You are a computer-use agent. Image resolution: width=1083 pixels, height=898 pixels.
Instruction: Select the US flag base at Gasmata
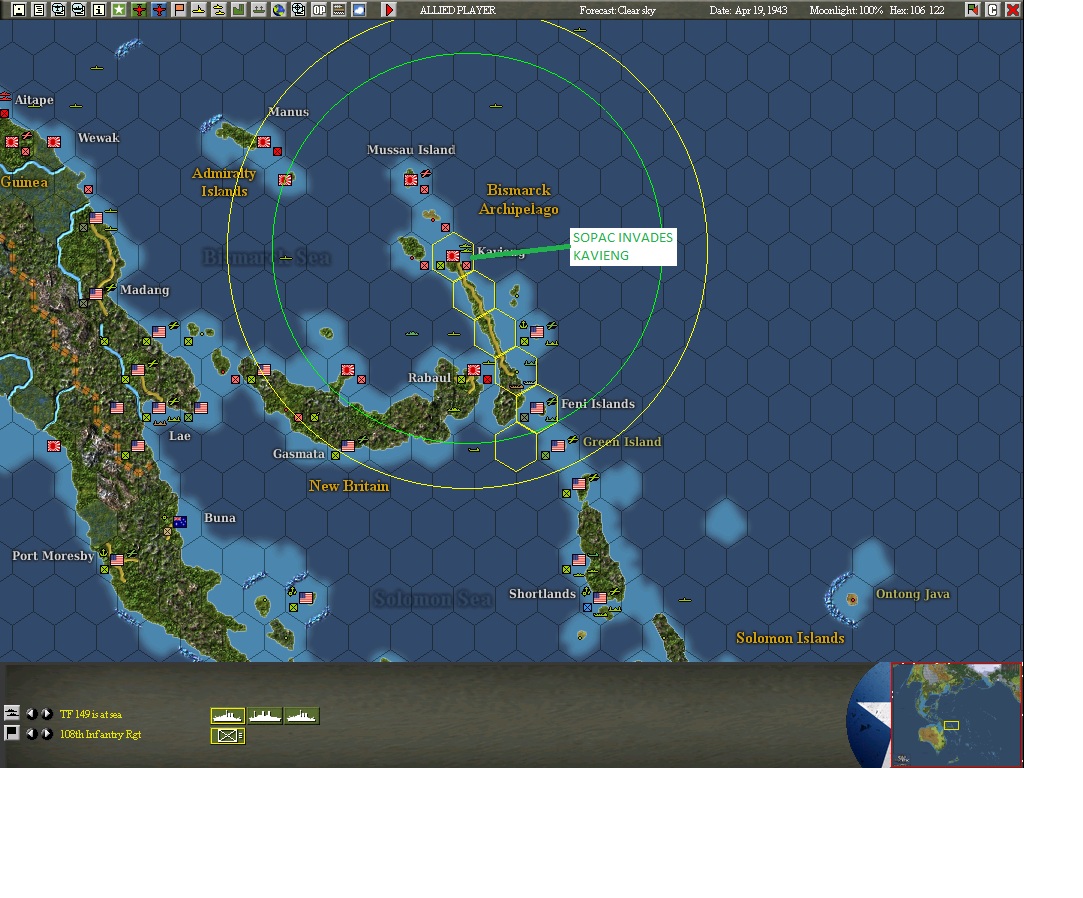tap(348, 446)
